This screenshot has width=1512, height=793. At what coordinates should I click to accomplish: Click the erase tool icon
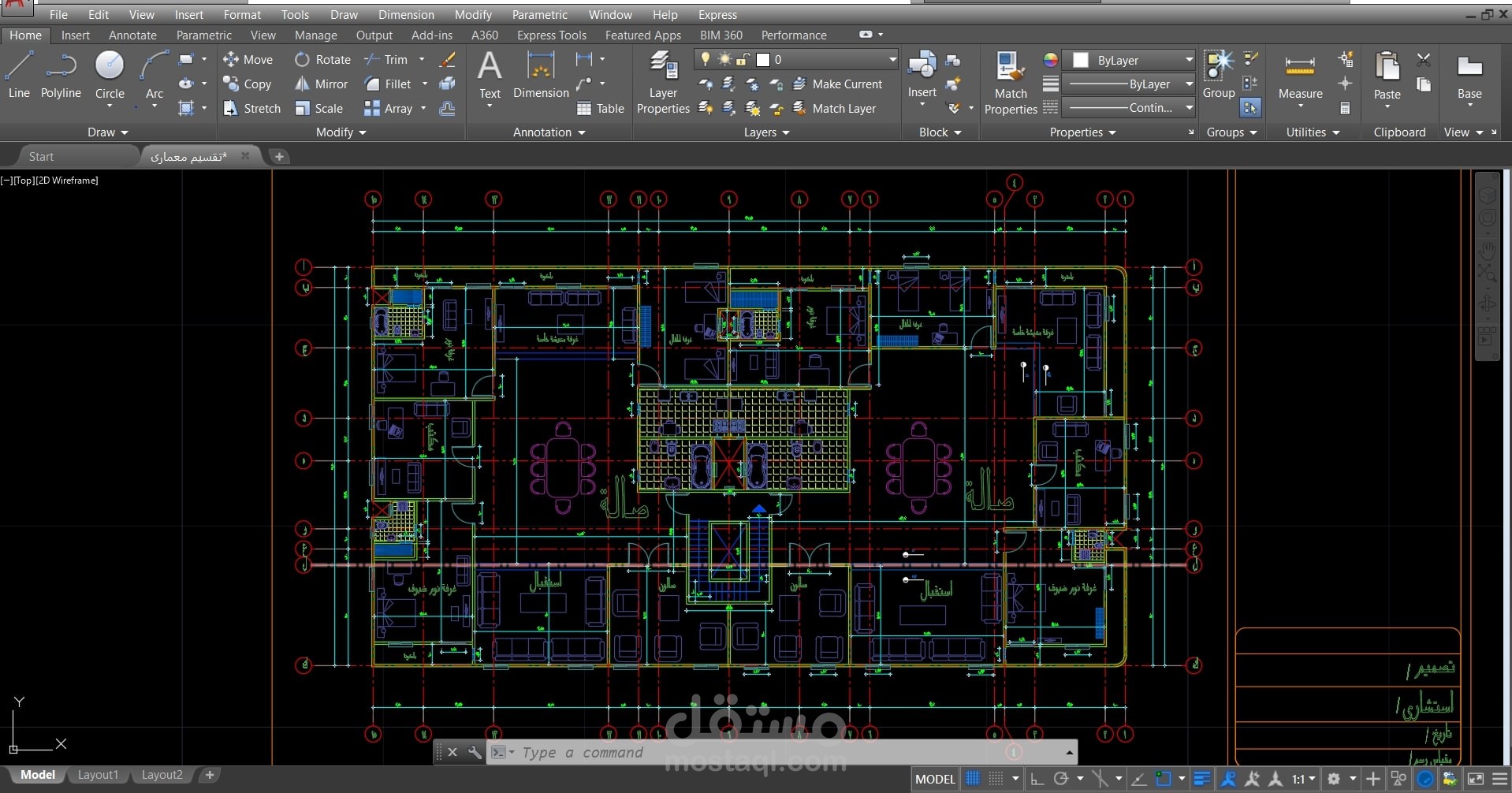[447, 59]
